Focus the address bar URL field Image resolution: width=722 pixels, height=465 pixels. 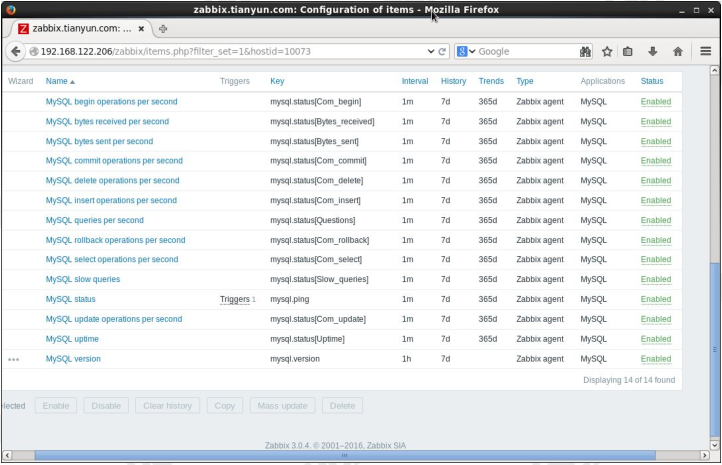(x=230, y=52)
